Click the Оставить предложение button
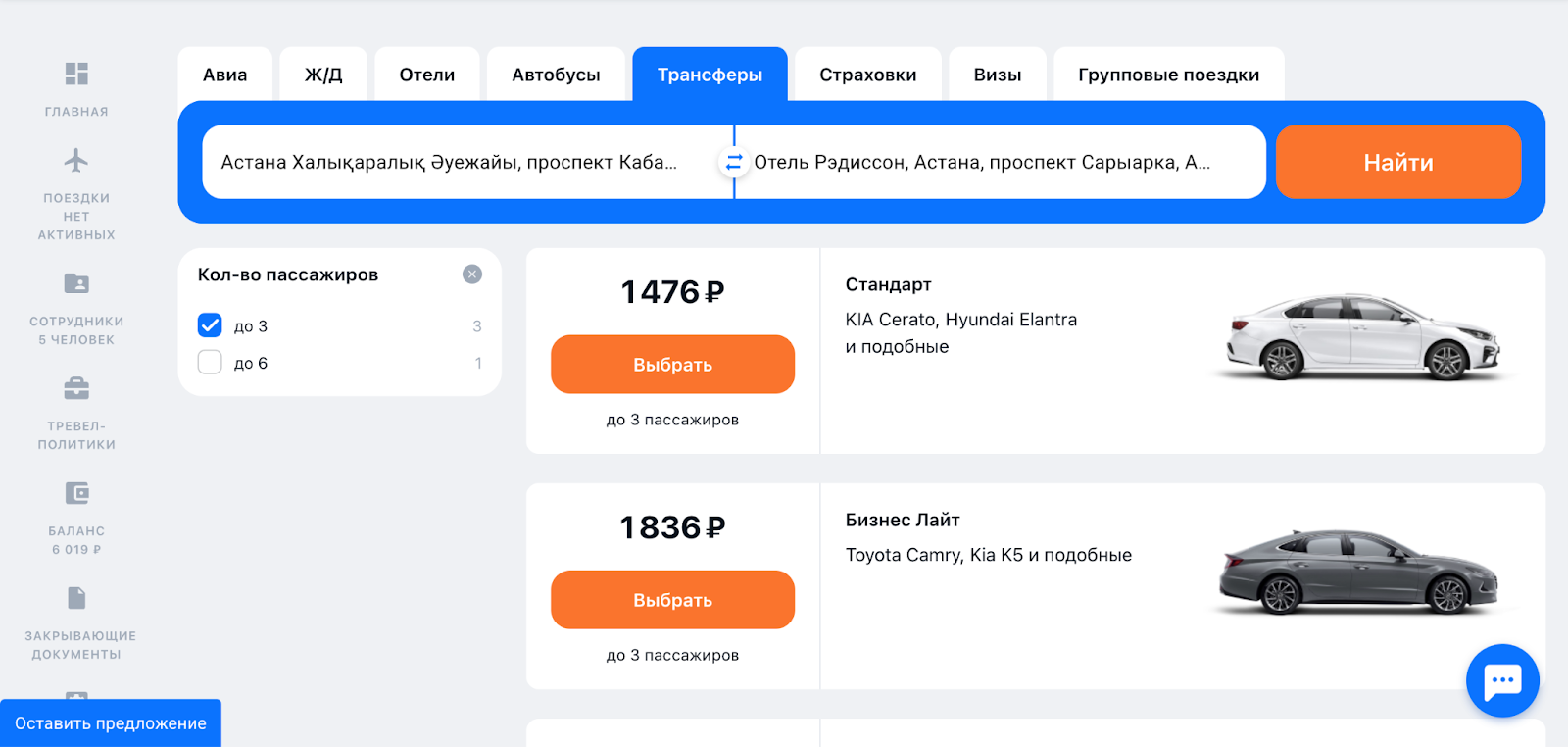Viewport: 1568px width, 747px height. coord(111,723)
